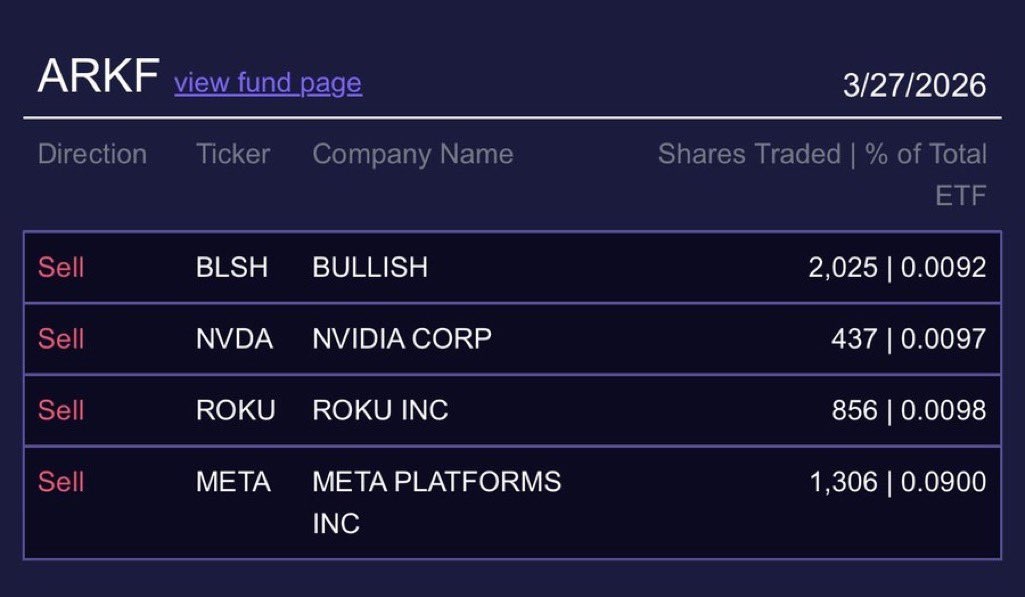The image size is (1025, 597).
Task: Click the Ticker column header
Action: (233, 154)
